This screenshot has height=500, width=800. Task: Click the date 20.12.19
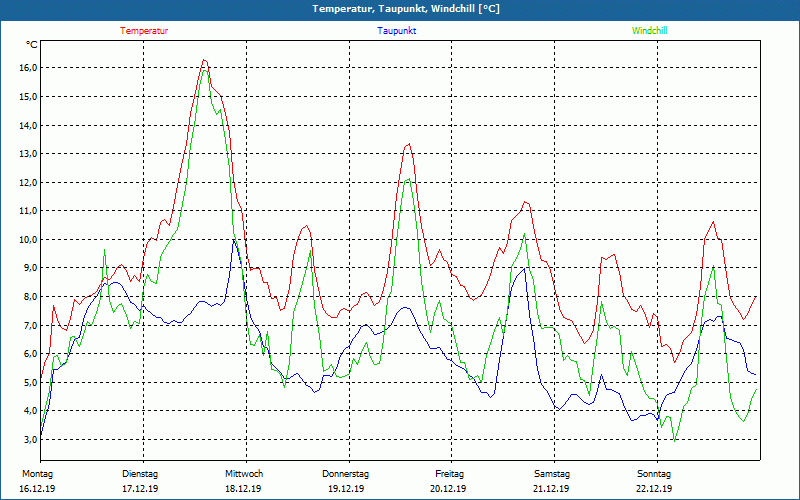tap(448, 489)
